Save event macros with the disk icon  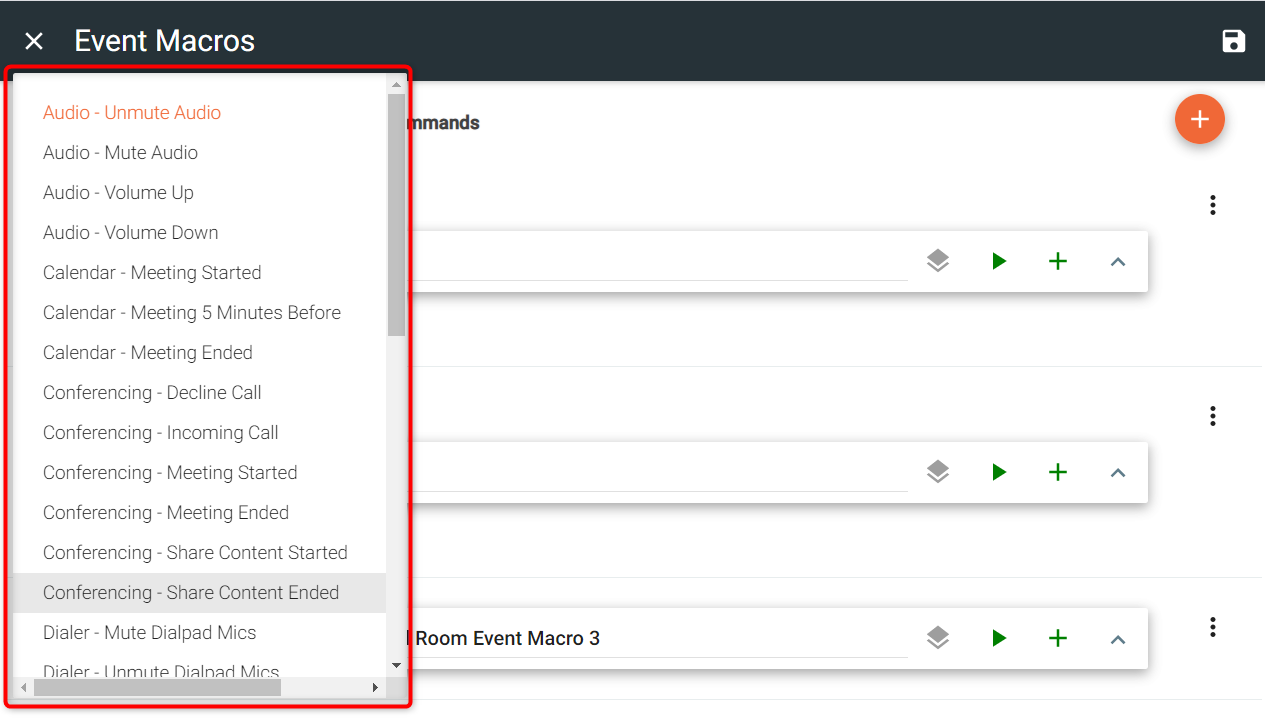(1234, 41)
